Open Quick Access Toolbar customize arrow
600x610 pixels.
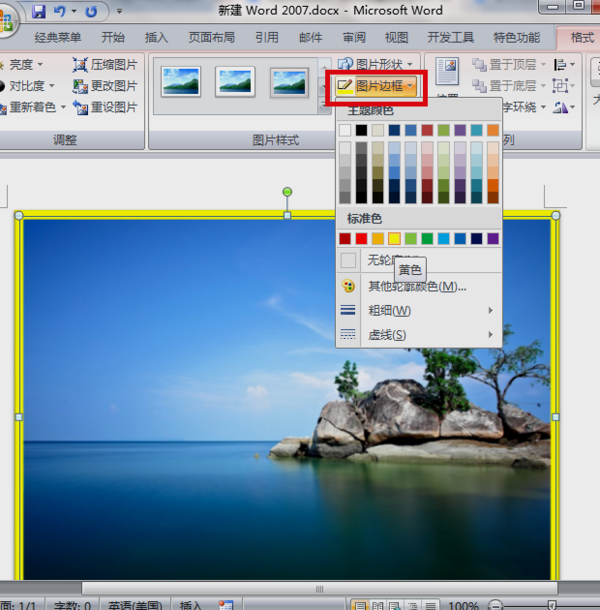click(119, 12)
